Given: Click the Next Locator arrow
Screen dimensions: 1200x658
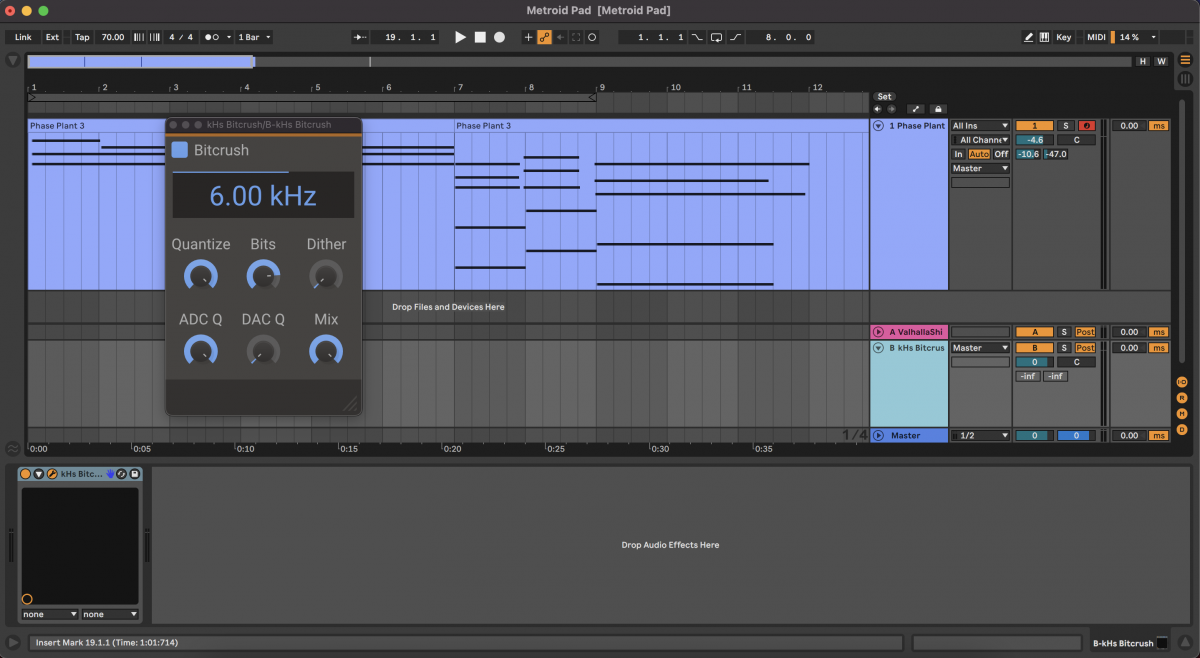Looking at the screenshot, I should pyautogui.click(x=891, y=109).
